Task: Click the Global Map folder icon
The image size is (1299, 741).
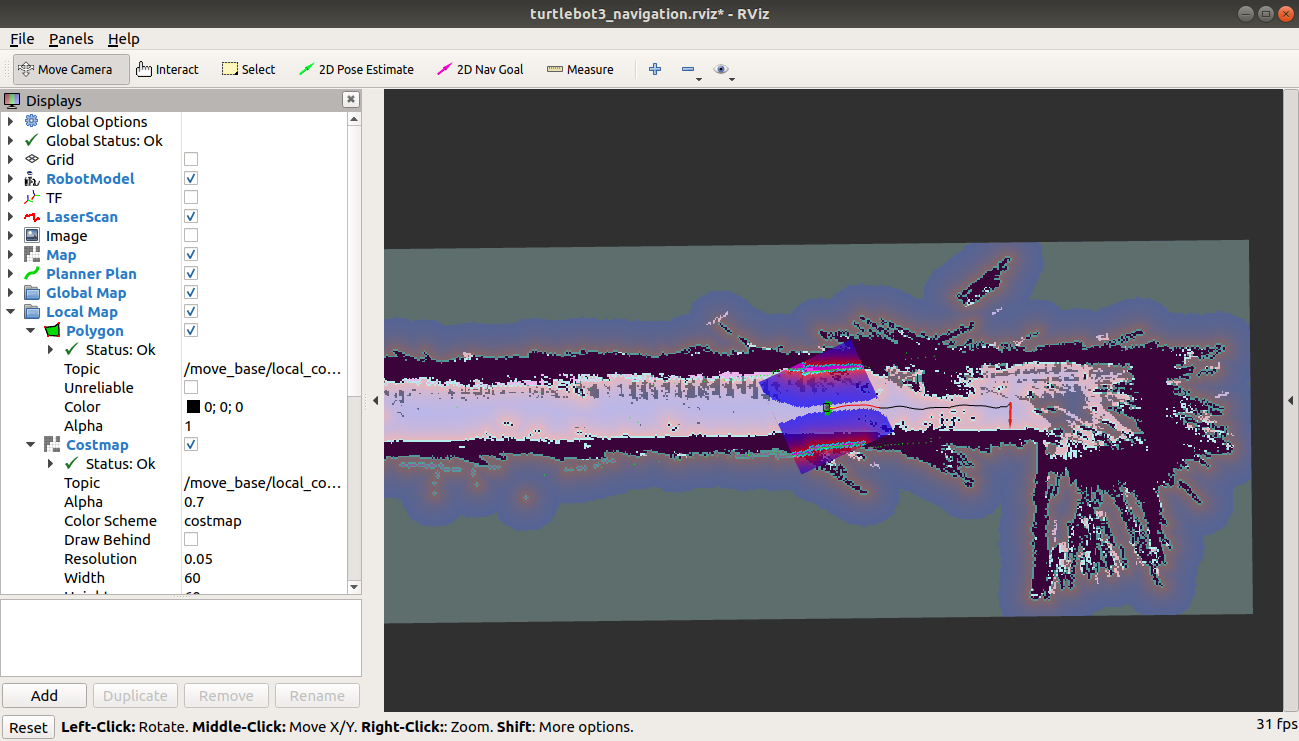Action: pos(31,292)
